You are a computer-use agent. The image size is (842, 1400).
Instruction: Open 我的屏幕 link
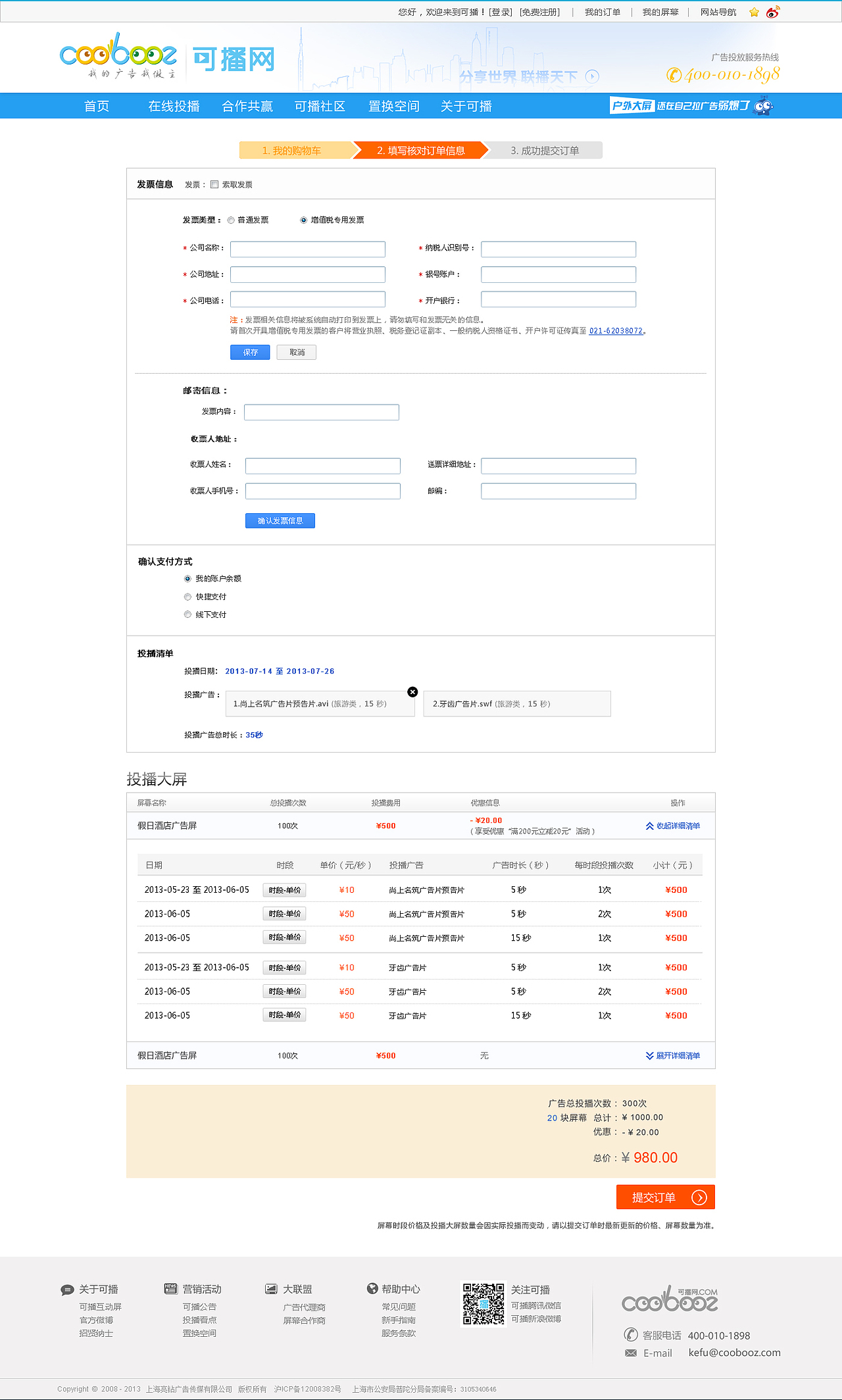click(x=660, y=12)
